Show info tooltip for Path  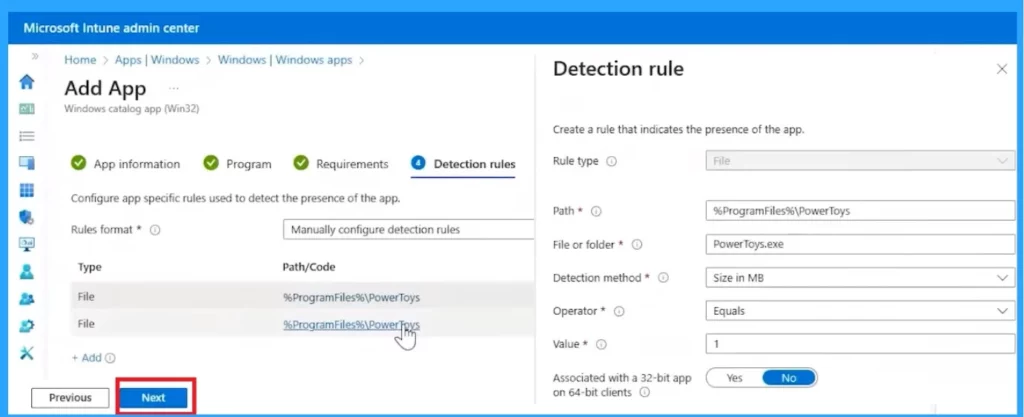tap(596, 211)
